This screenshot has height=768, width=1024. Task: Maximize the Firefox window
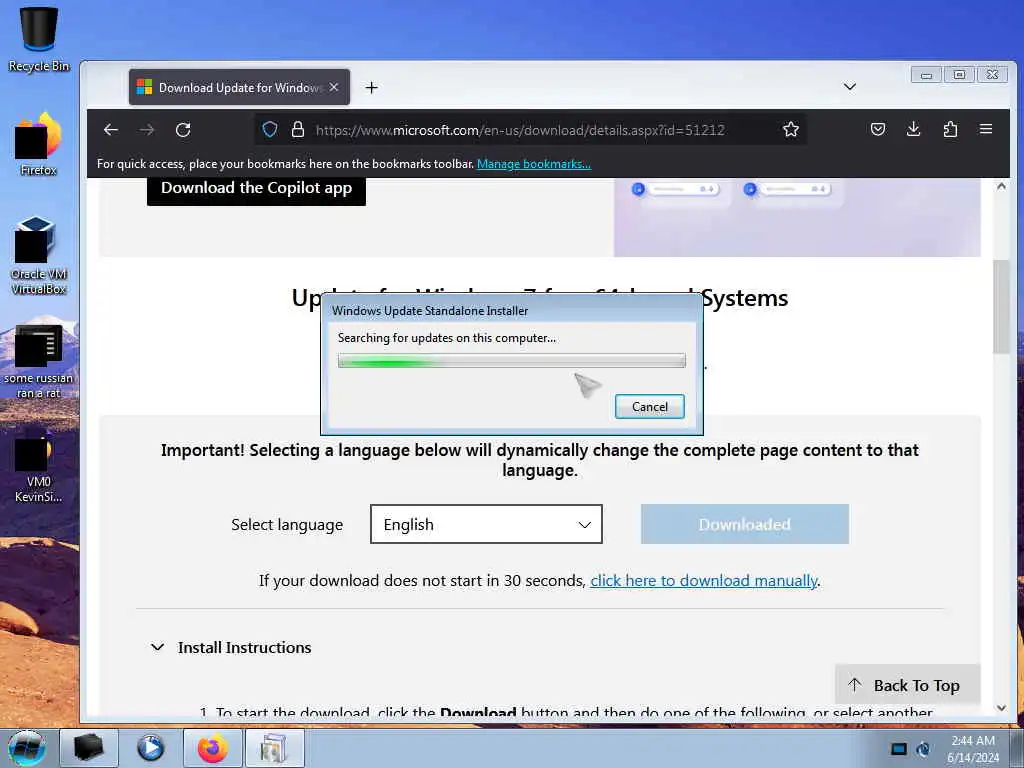coord(959,75)
